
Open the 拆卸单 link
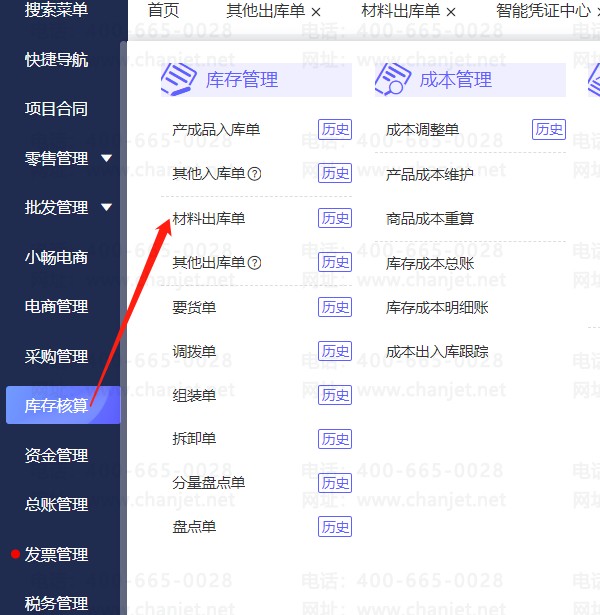click(194, 439)
